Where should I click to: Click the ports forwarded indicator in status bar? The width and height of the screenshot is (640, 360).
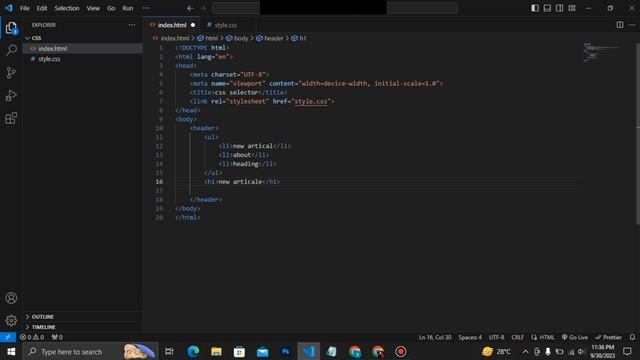coord(57,337)
